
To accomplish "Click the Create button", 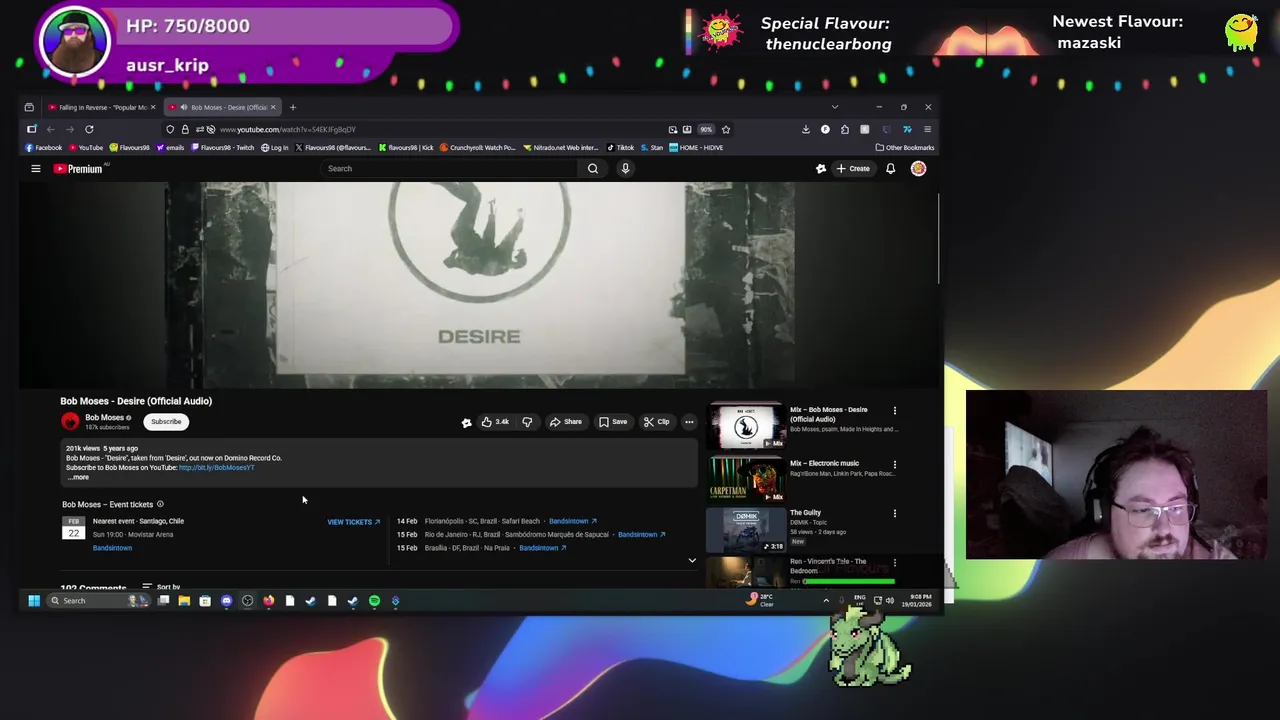I will pyautogui.click(x=853, y=169).
